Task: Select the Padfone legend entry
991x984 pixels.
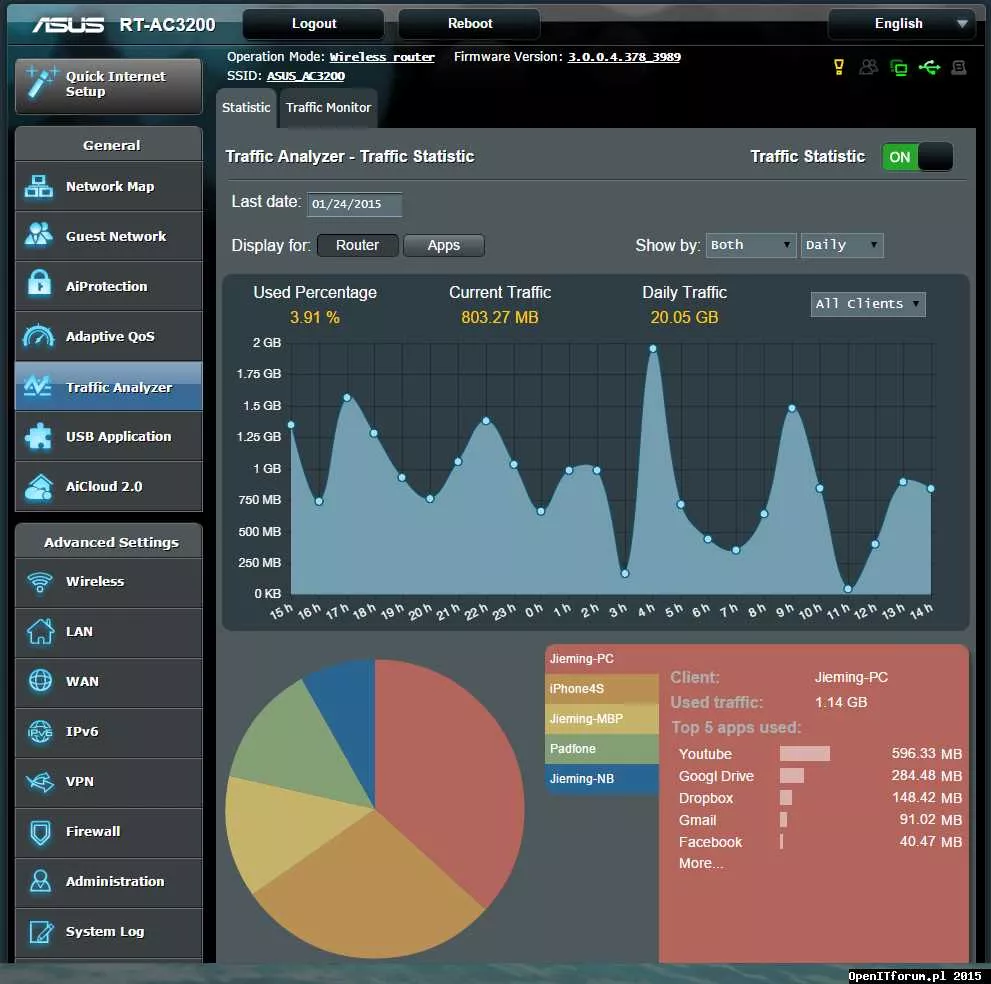Action: [602, 749]
